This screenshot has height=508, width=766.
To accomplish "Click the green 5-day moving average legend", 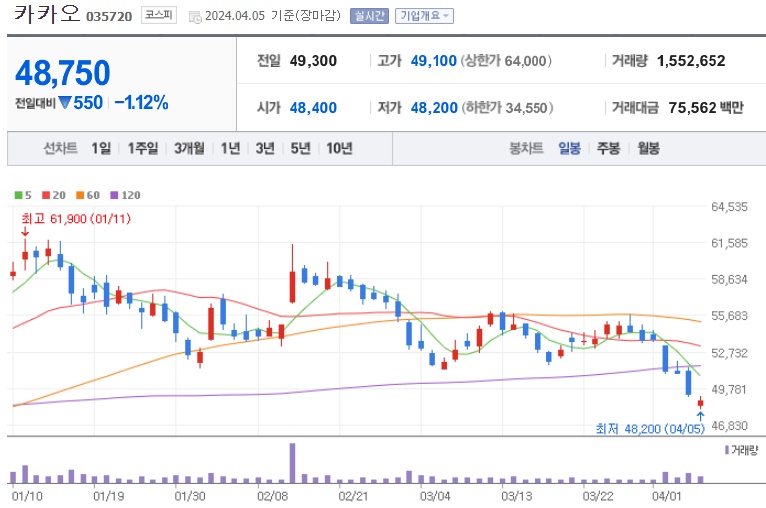I will (23, 195).
